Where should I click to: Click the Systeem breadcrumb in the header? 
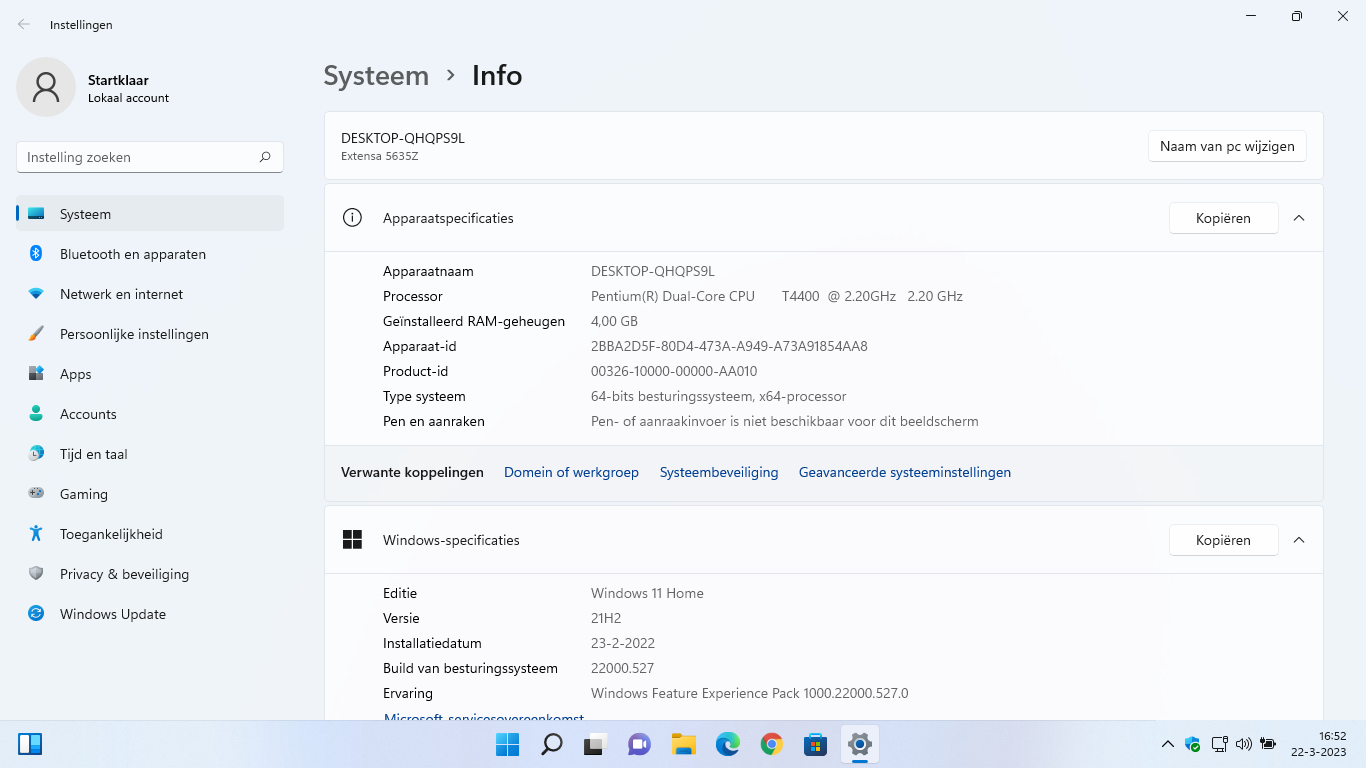376,75
